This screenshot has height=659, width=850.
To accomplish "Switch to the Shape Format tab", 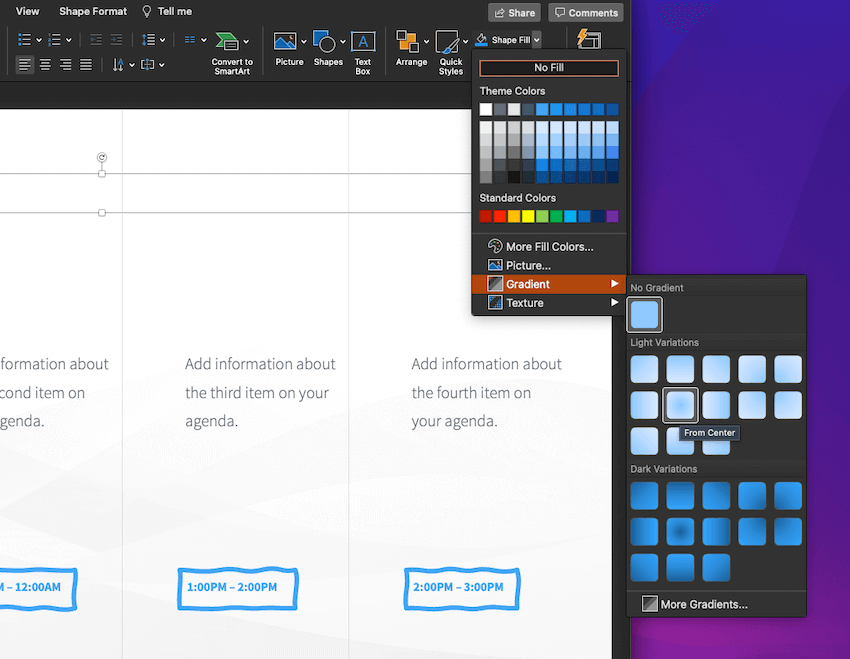I will 93,12.
